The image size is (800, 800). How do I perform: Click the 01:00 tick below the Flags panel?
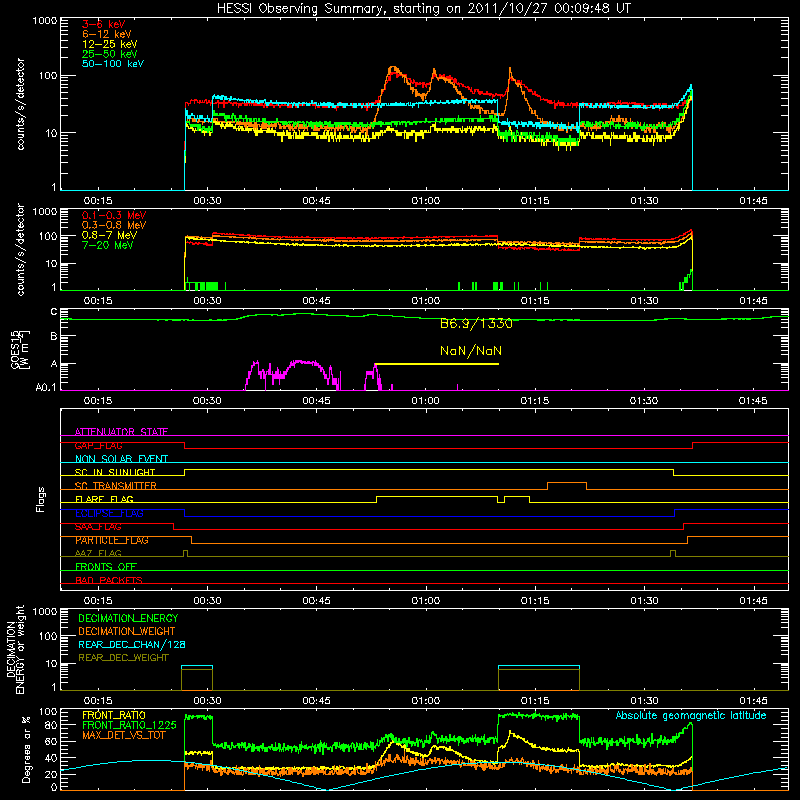[x=426, y=601]
